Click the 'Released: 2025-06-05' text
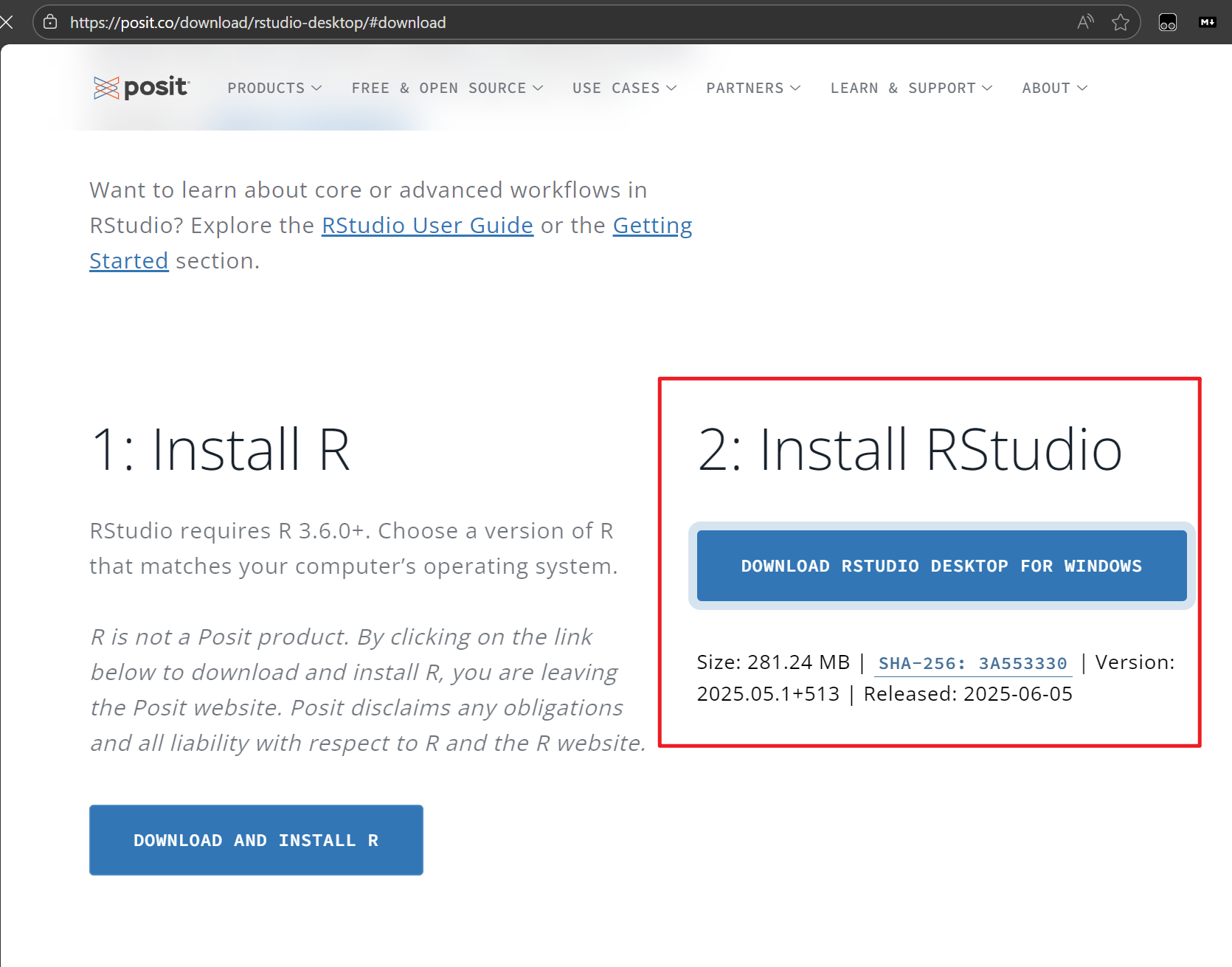The height and width of the screenshot is (967, 1232). (x=968, y=694)
